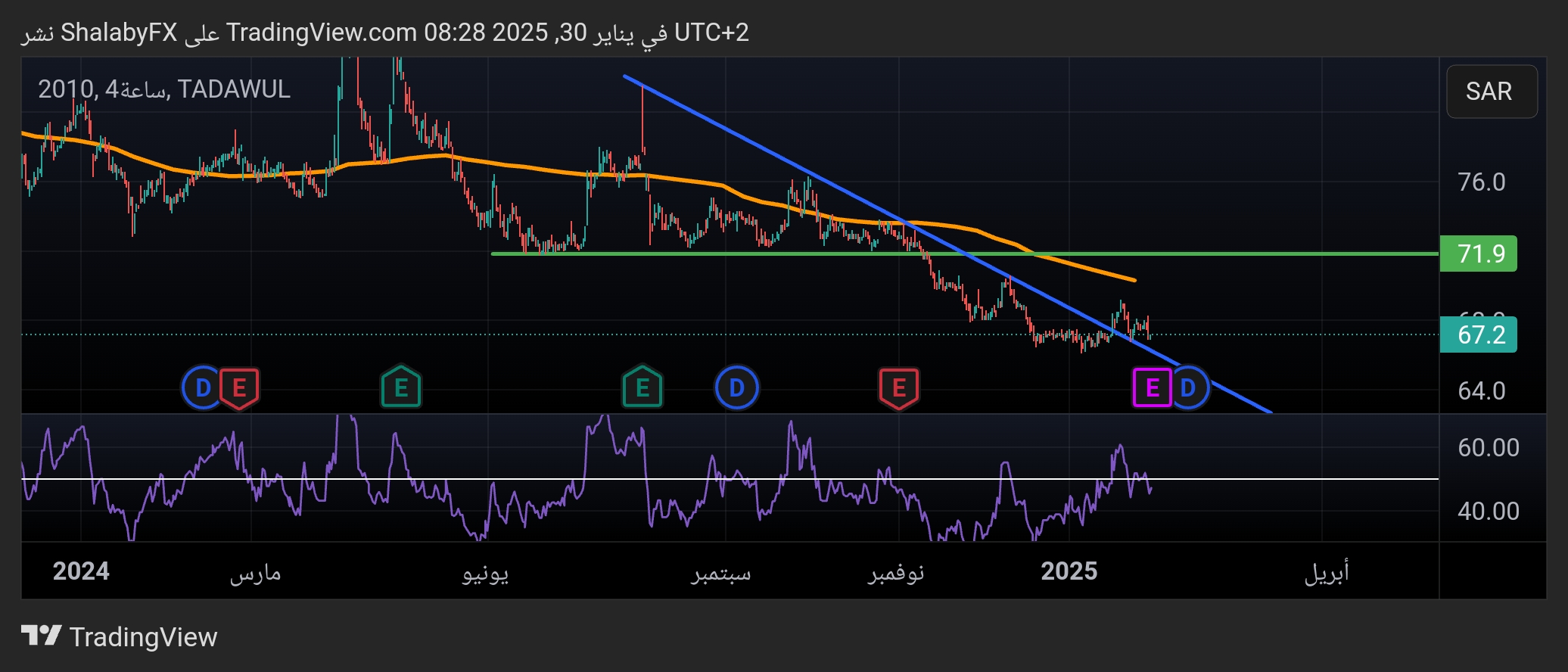Click the red E marker at November
The width and height of the screenshot is (1568, 672).
898,388
